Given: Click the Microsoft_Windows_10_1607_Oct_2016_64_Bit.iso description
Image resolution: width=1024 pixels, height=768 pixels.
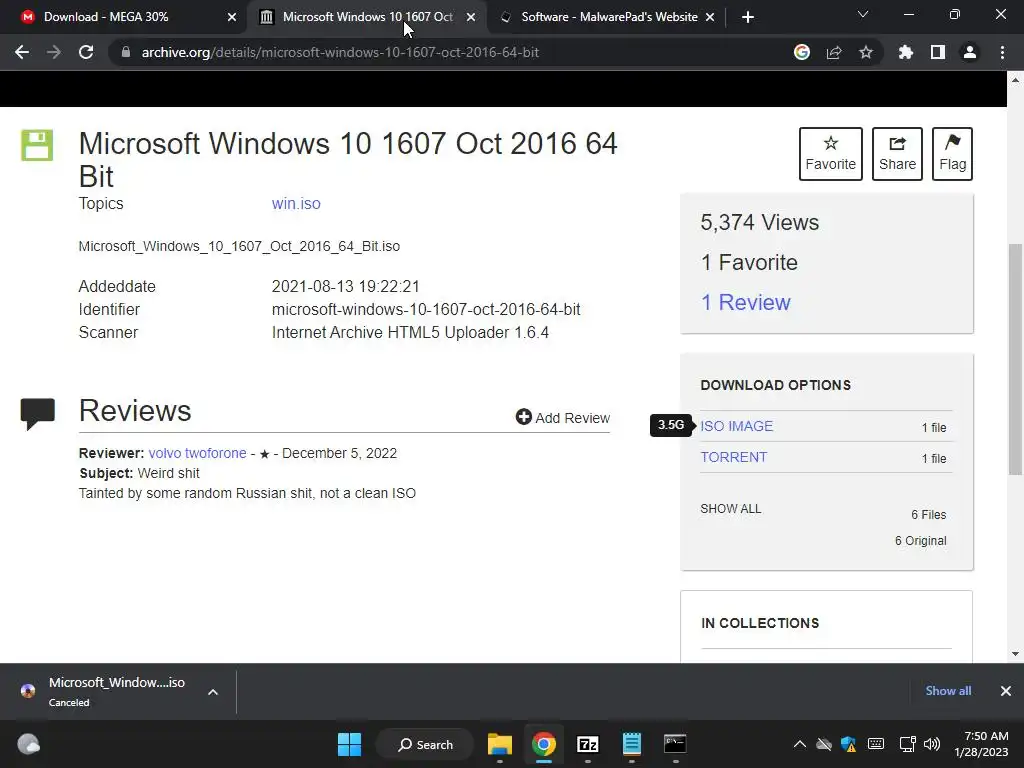Looking at the screenshot, I should [239, 246].
